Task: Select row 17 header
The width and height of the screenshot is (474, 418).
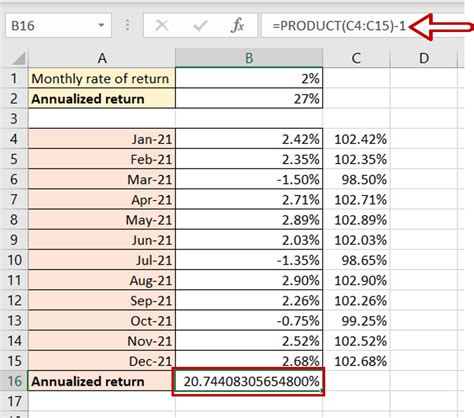Action: pos(14,401)
